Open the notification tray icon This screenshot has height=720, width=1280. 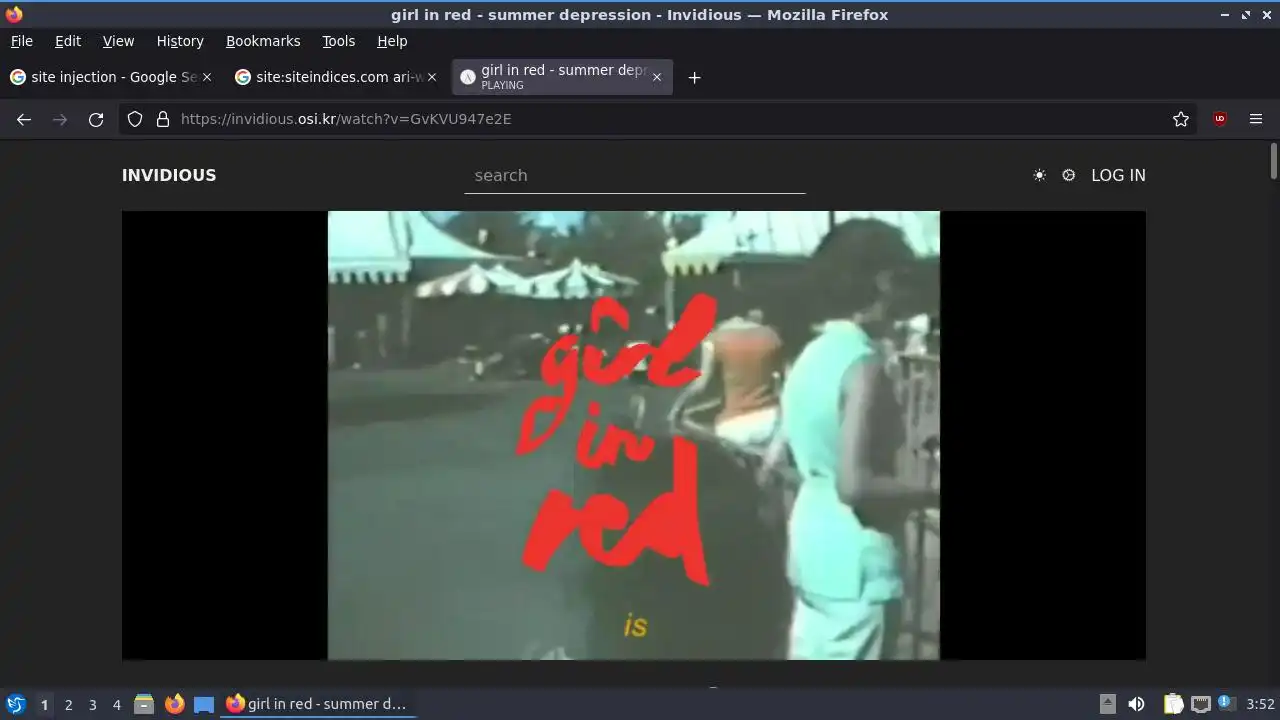pyautogui.click(x=1227, y=703)
